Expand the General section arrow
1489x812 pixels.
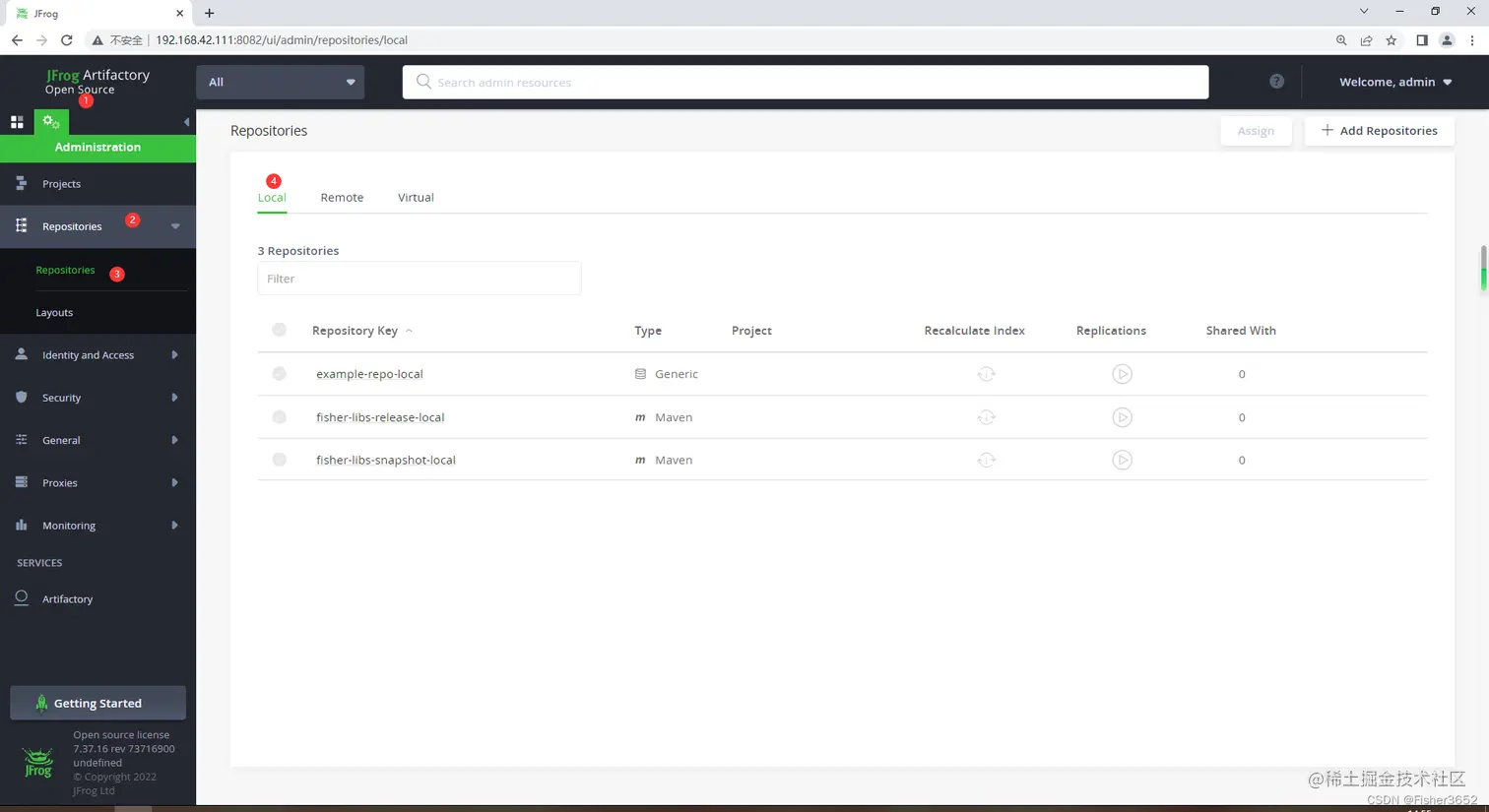[x=174, y=440]
